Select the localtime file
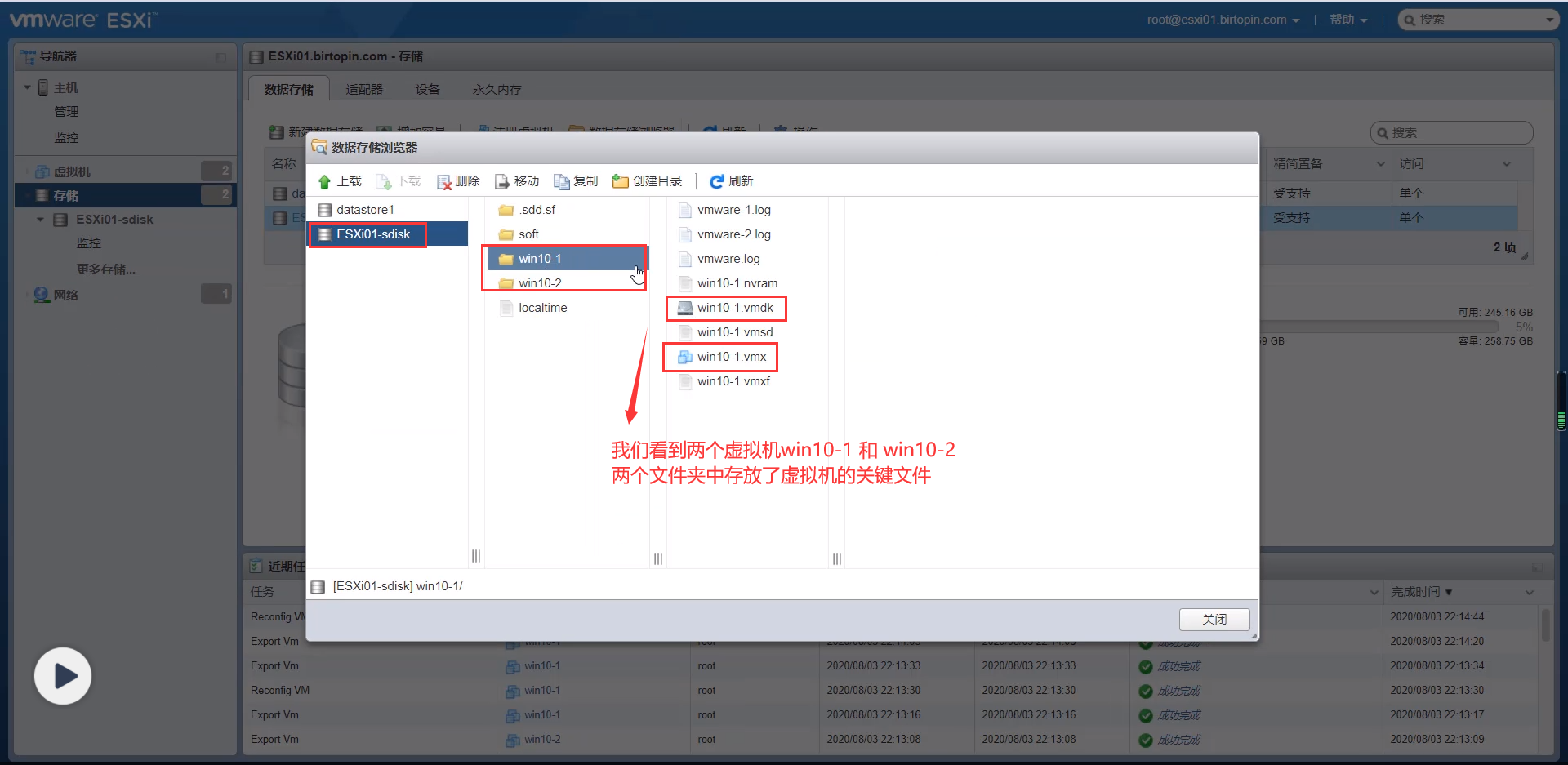 542,308
